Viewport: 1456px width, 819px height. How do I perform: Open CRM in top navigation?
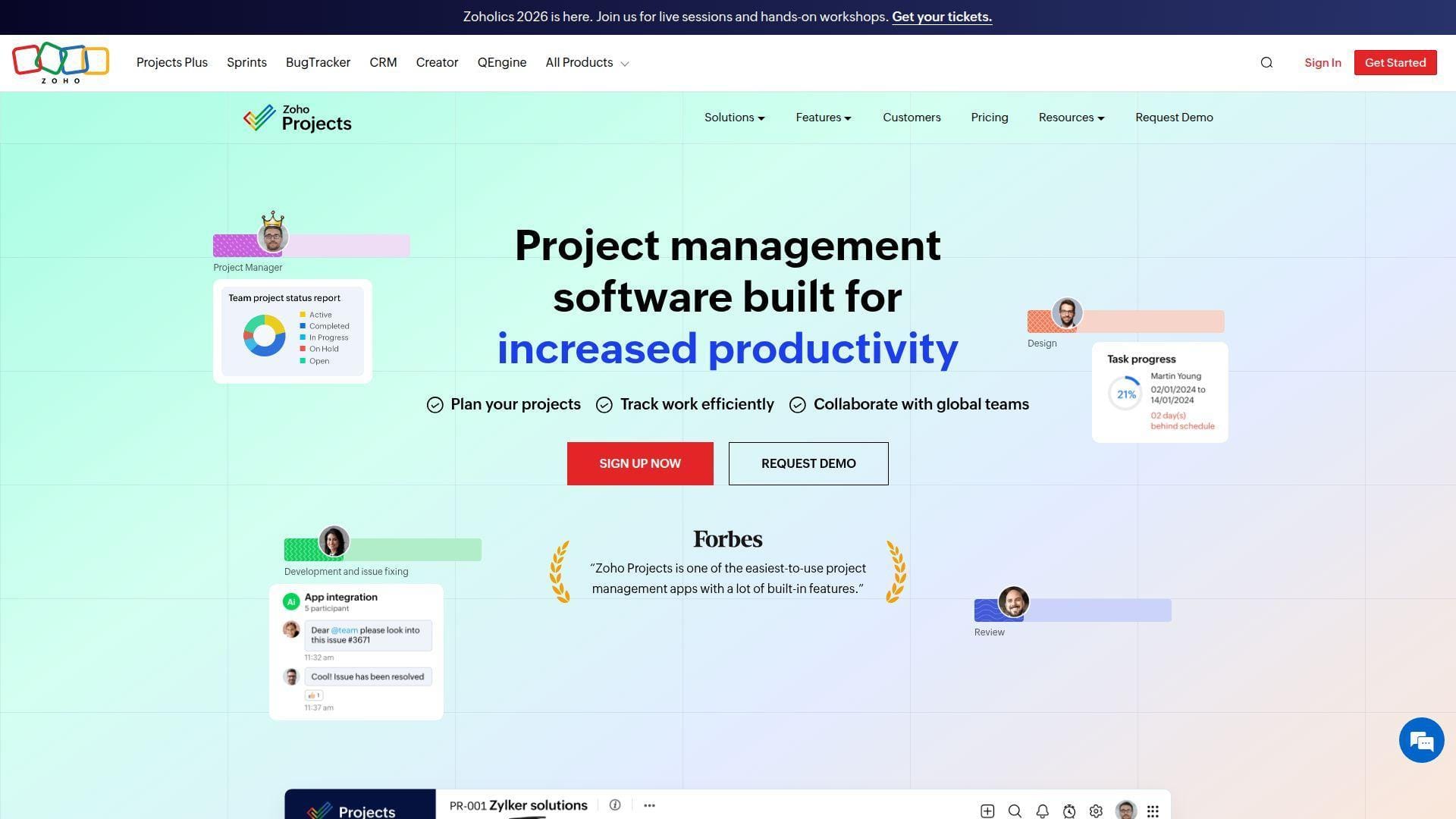(x=383, y=63)
